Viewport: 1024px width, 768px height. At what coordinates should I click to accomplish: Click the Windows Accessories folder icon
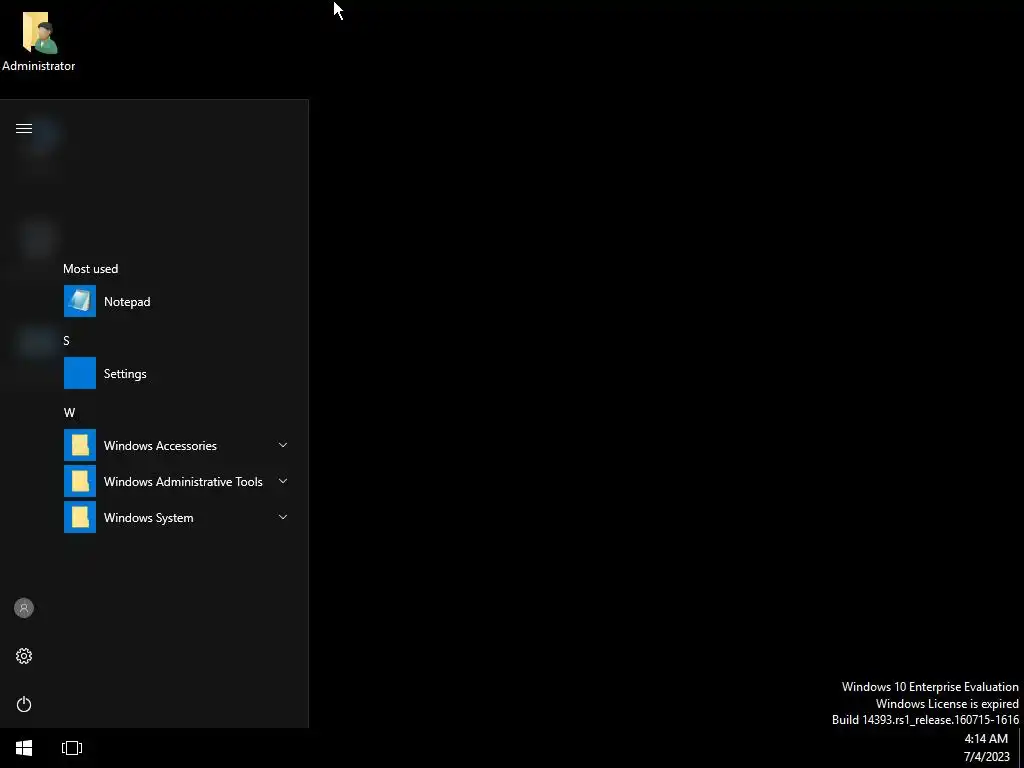(80, 445)
